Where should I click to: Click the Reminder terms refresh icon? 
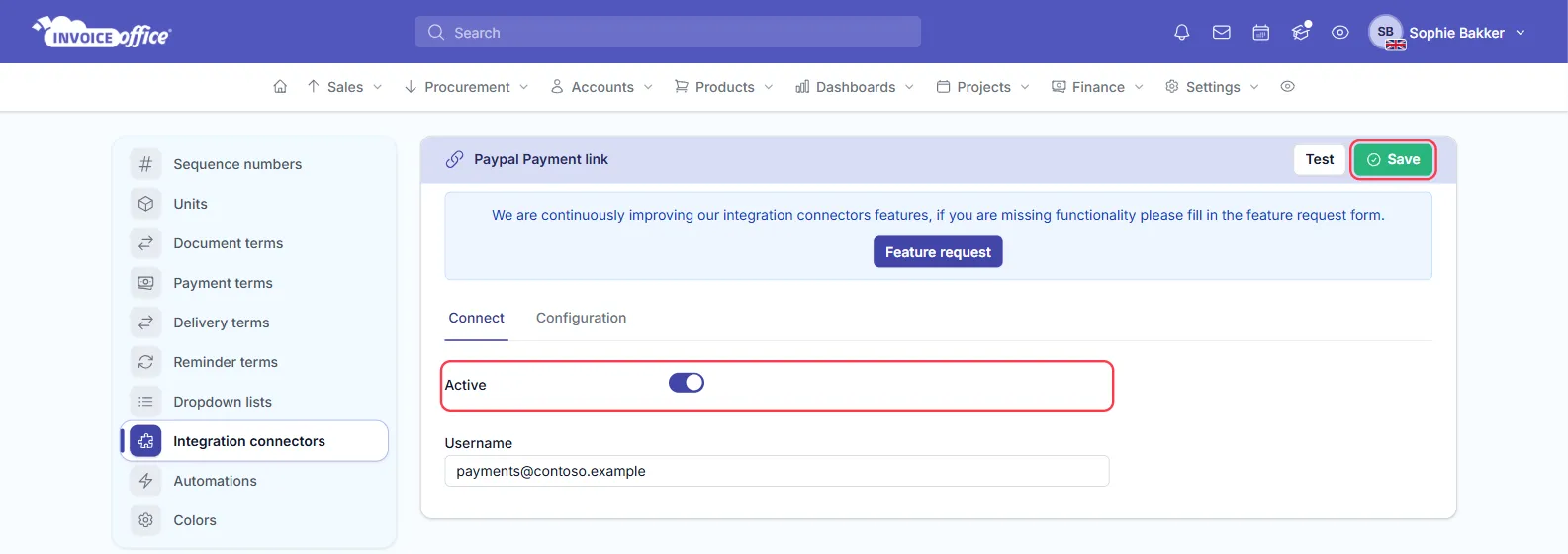145,362
